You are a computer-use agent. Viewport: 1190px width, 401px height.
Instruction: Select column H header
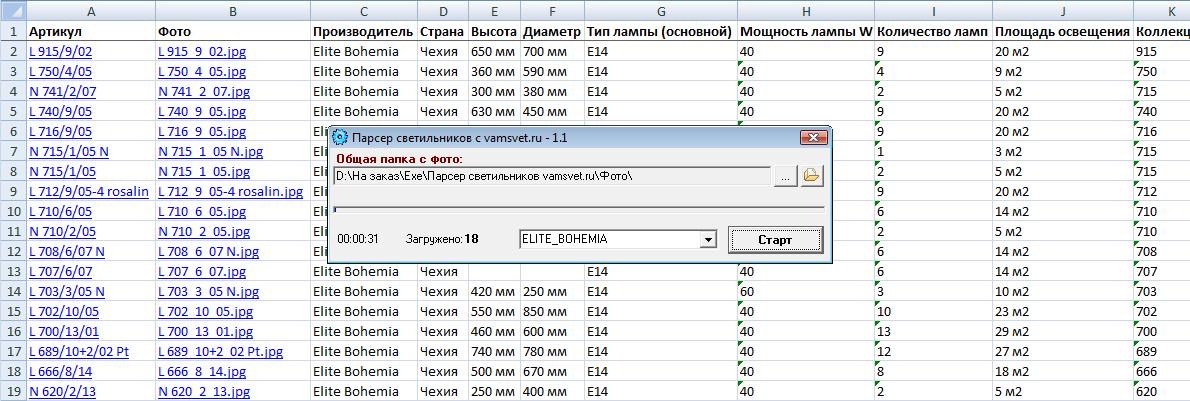tap(806, 11)
